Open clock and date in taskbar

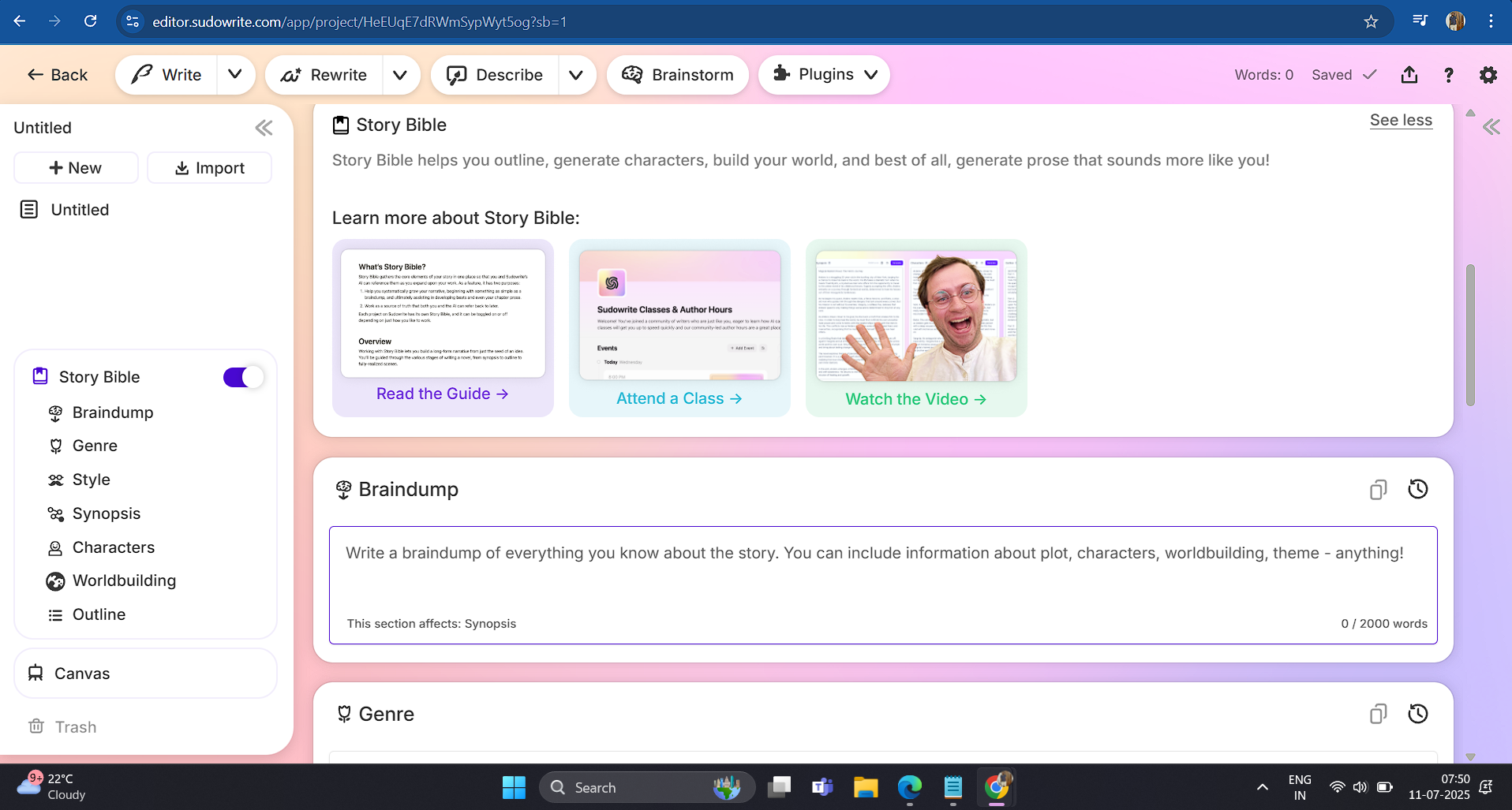tap(1439, 787)
